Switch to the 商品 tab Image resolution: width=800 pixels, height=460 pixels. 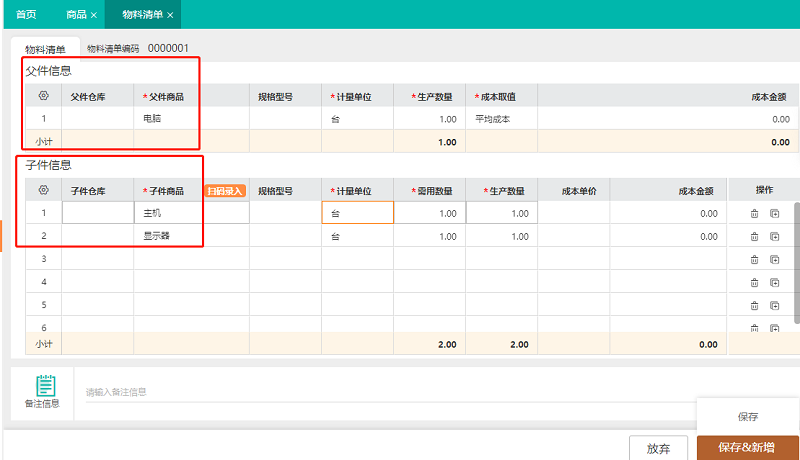tap(75, 15)
